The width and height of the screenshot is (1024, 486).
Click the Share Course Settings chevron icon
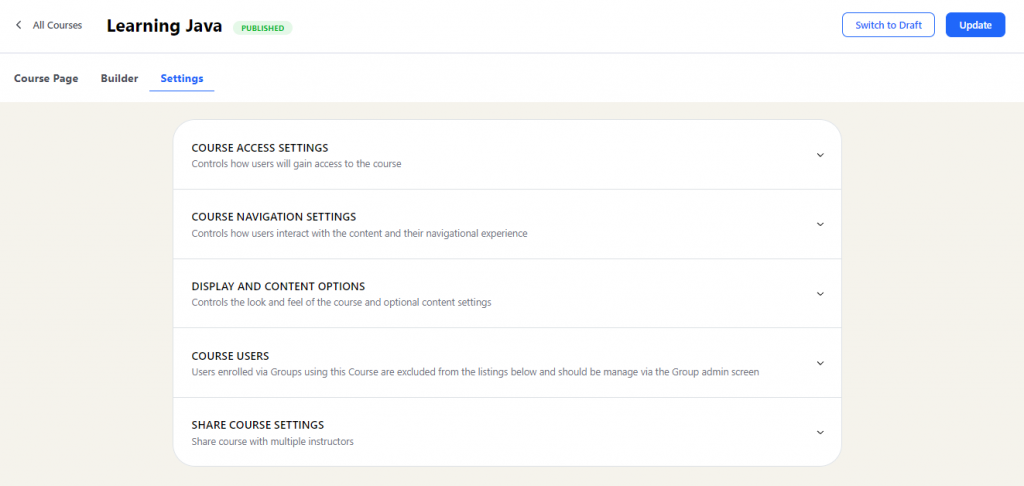coord(820,432)
